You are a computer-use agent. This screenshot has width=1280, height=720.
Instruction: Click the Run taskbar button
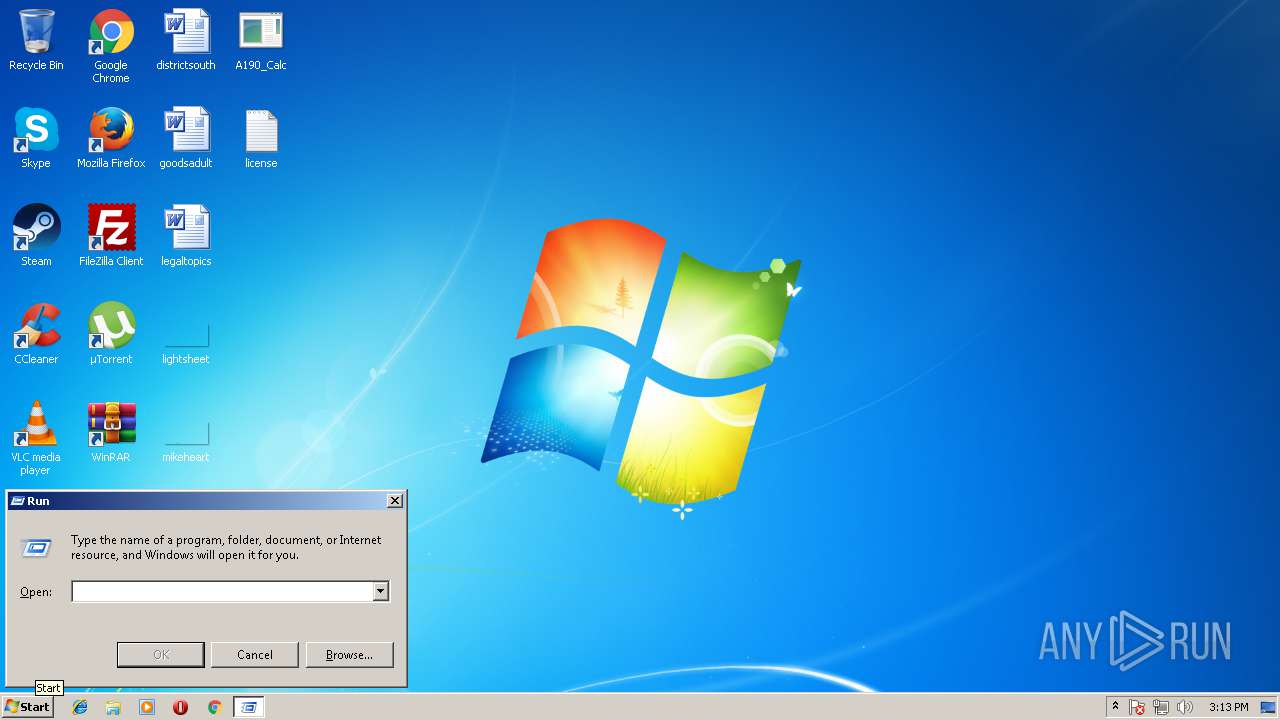tap(249, 707)
